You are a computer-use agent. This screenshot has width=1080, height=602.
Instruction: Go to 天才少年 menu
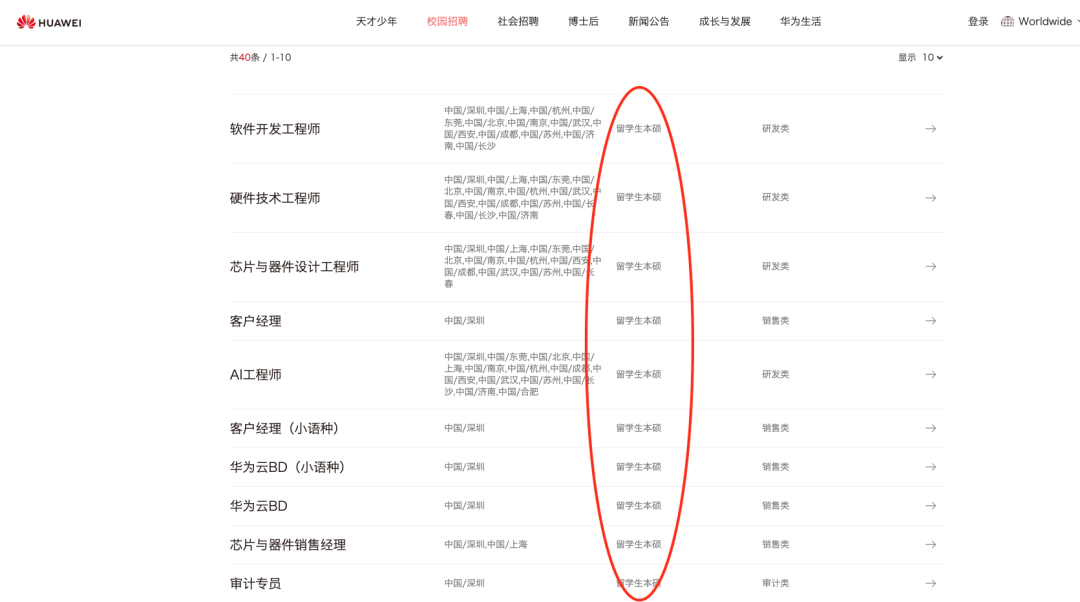[x=376, y=21]
